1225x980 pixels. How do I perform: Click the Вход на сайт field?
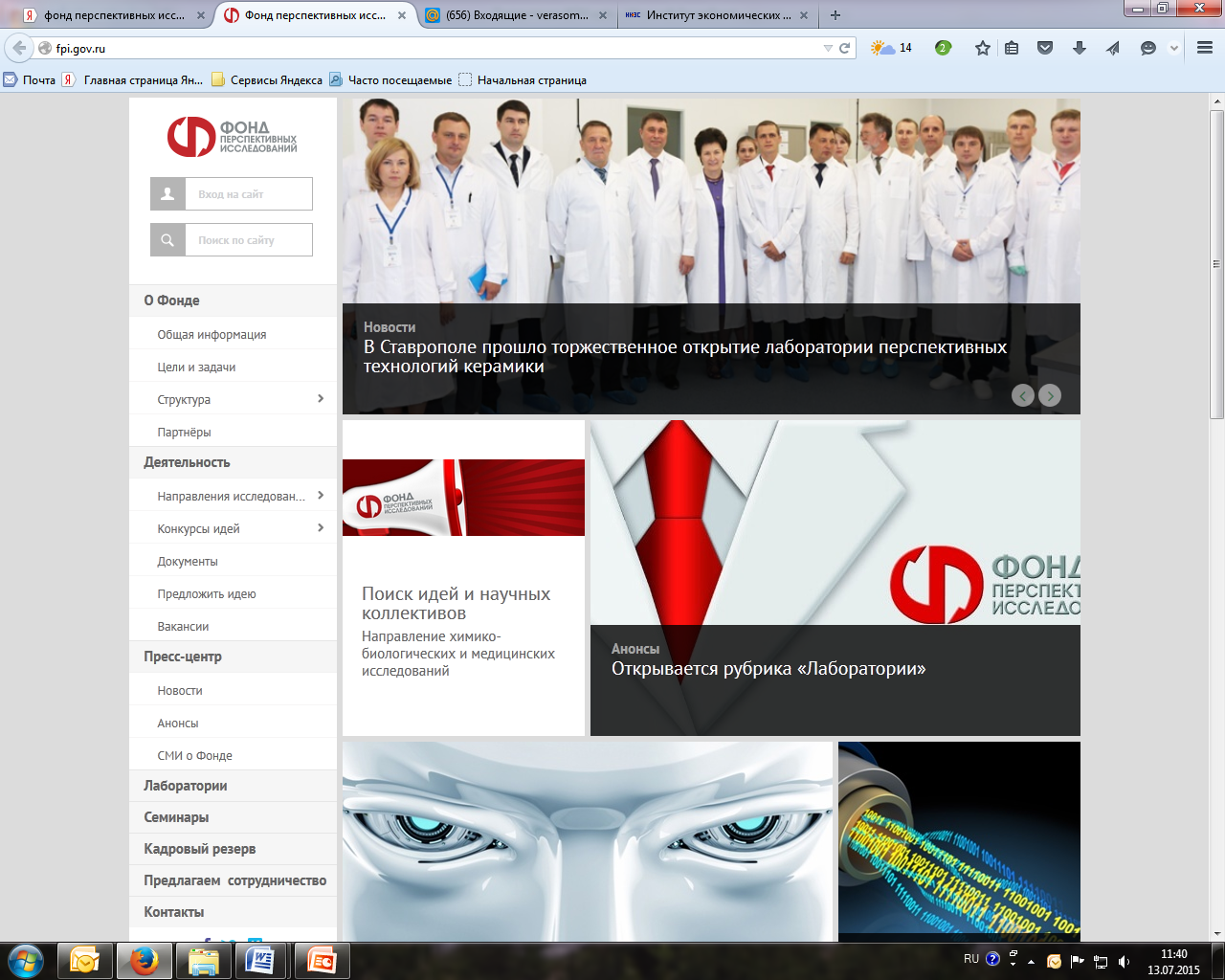[249, 193]
